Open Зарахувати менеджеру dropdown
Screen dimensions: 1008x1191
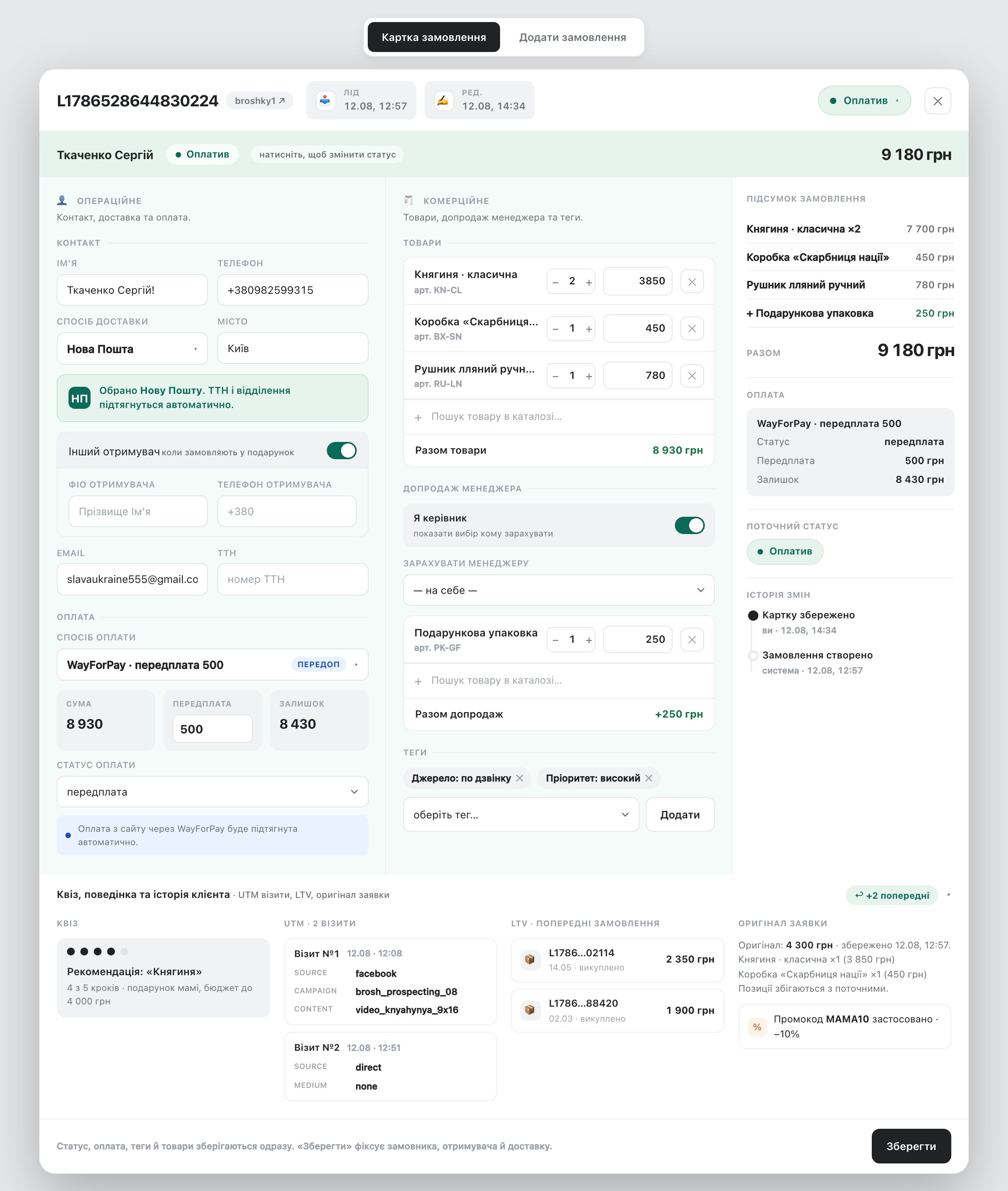558,590
